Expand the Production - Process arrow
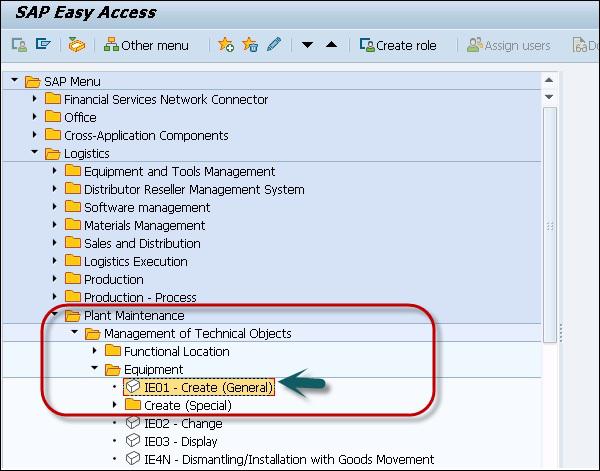 tap(55, 296)
